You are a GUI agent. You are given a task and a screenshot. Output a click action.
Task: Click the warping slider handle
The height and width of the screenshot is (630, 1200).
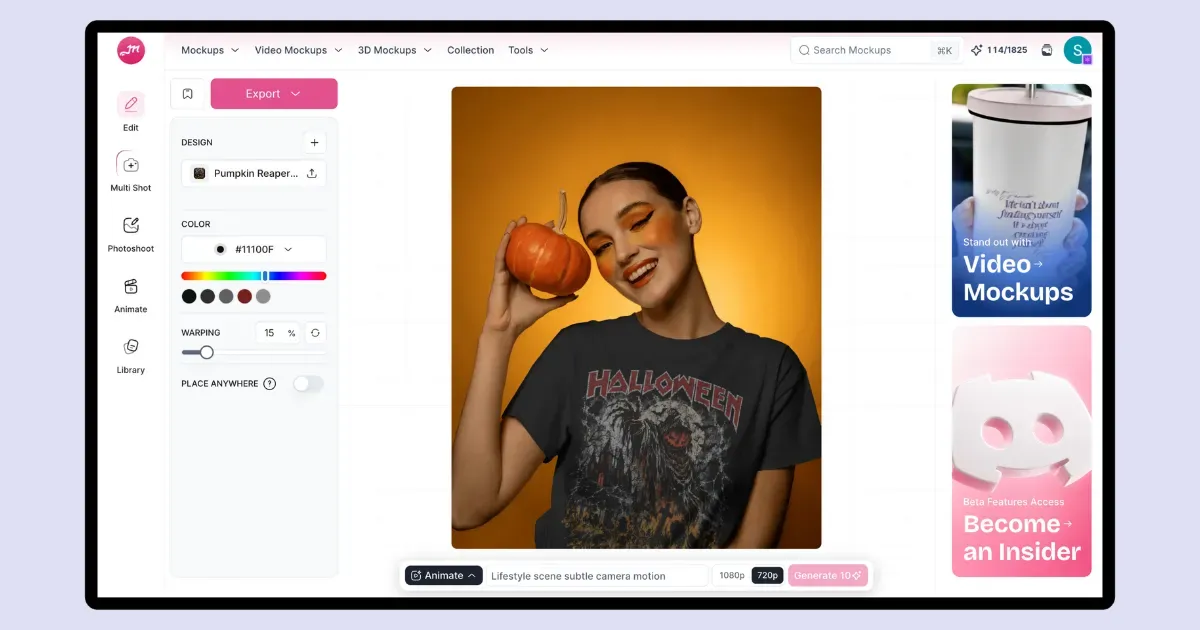click(x=206, y=352)
